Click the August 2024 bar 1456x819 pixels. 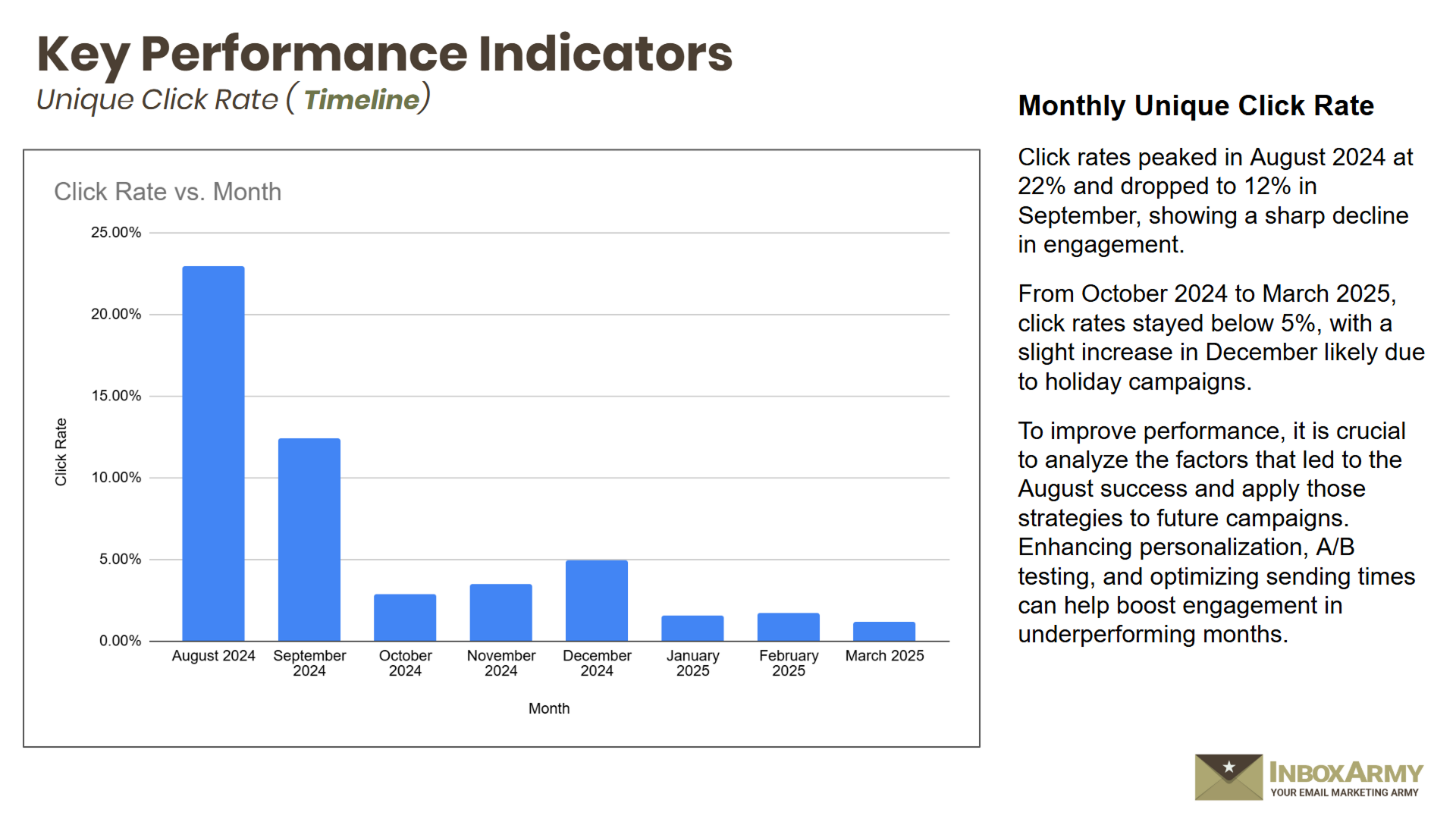[213, 453]
